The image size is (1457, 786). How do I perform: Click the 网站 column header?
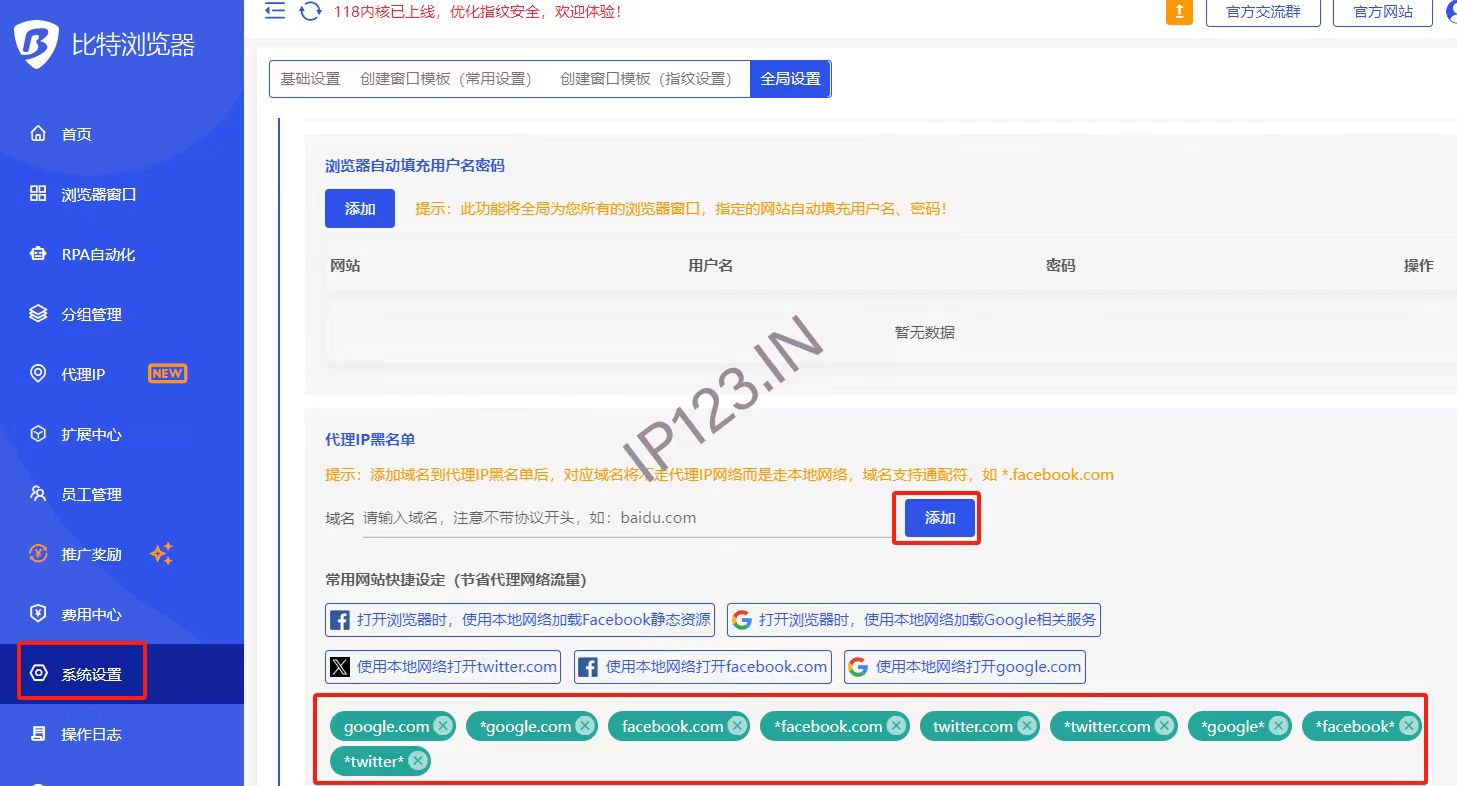(x=345, y=265)
